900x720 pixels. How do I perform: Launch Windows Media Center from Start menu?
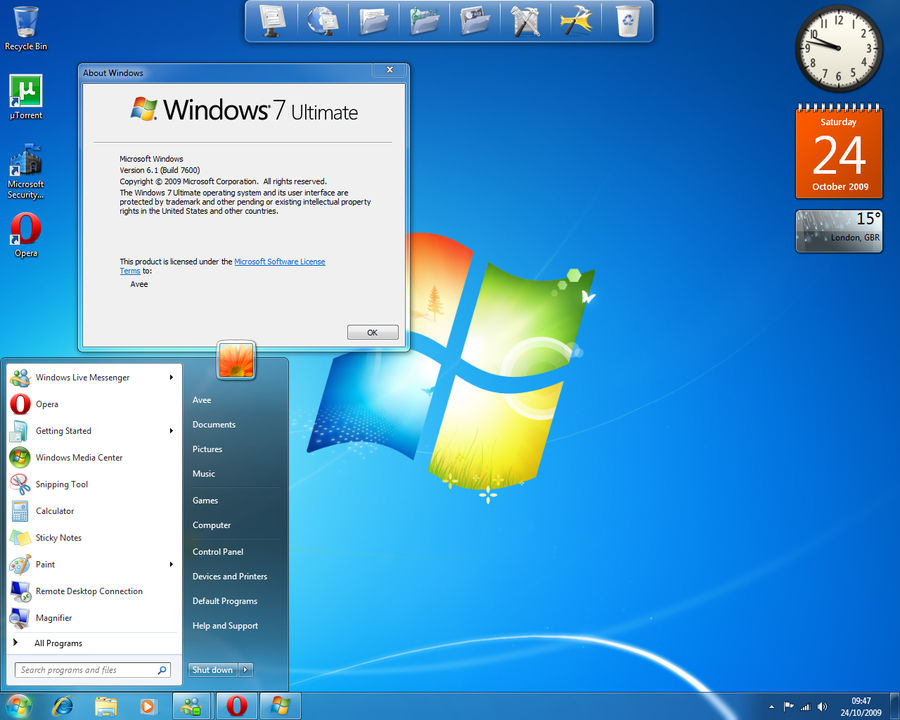pos(94,458)
